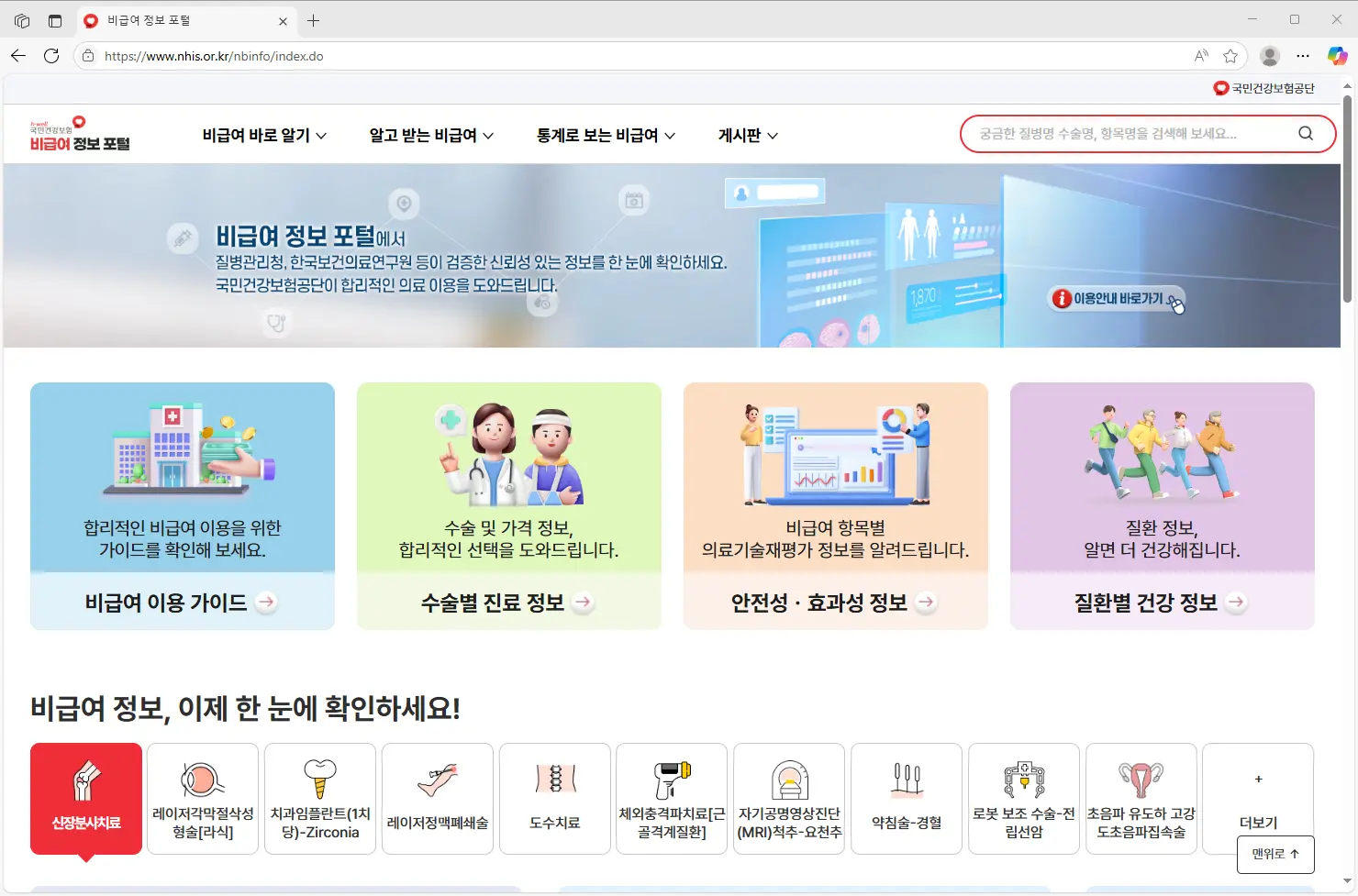Click the 비급여 정보 포털 logo

click(x=80, y=134)
